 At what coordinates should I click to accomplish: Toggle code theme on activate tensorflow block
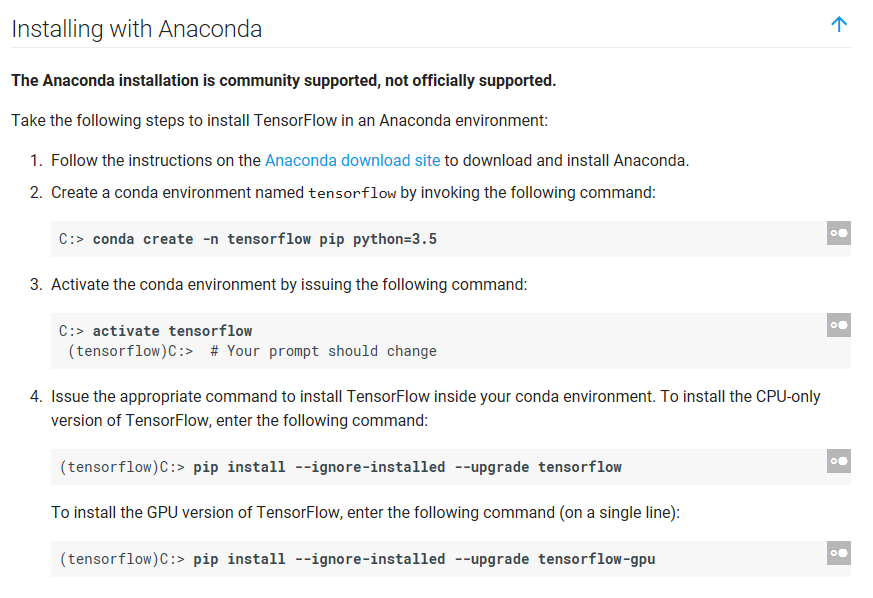click(838, 325)
